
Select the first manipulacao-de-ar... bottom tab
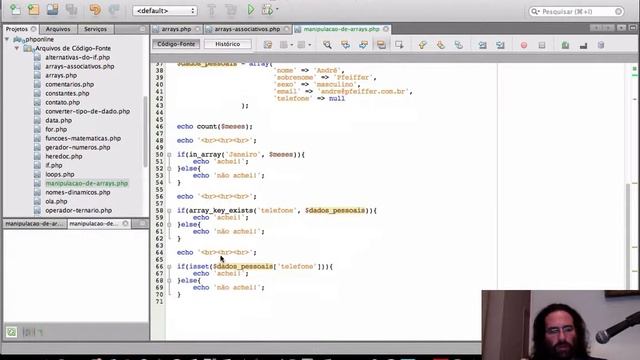35,224
